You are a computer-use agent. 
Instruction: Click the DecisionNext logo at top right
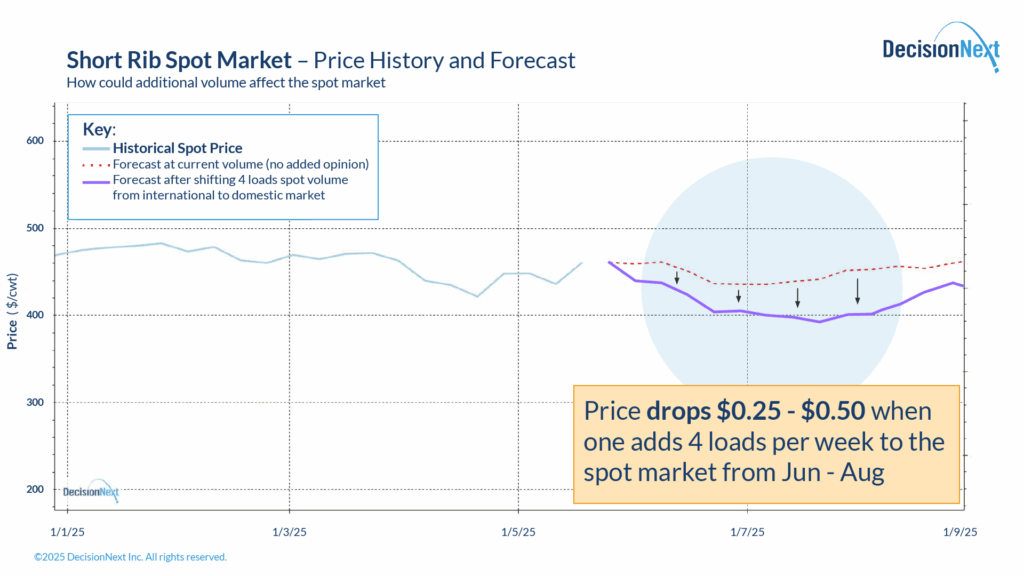[941, 47]
